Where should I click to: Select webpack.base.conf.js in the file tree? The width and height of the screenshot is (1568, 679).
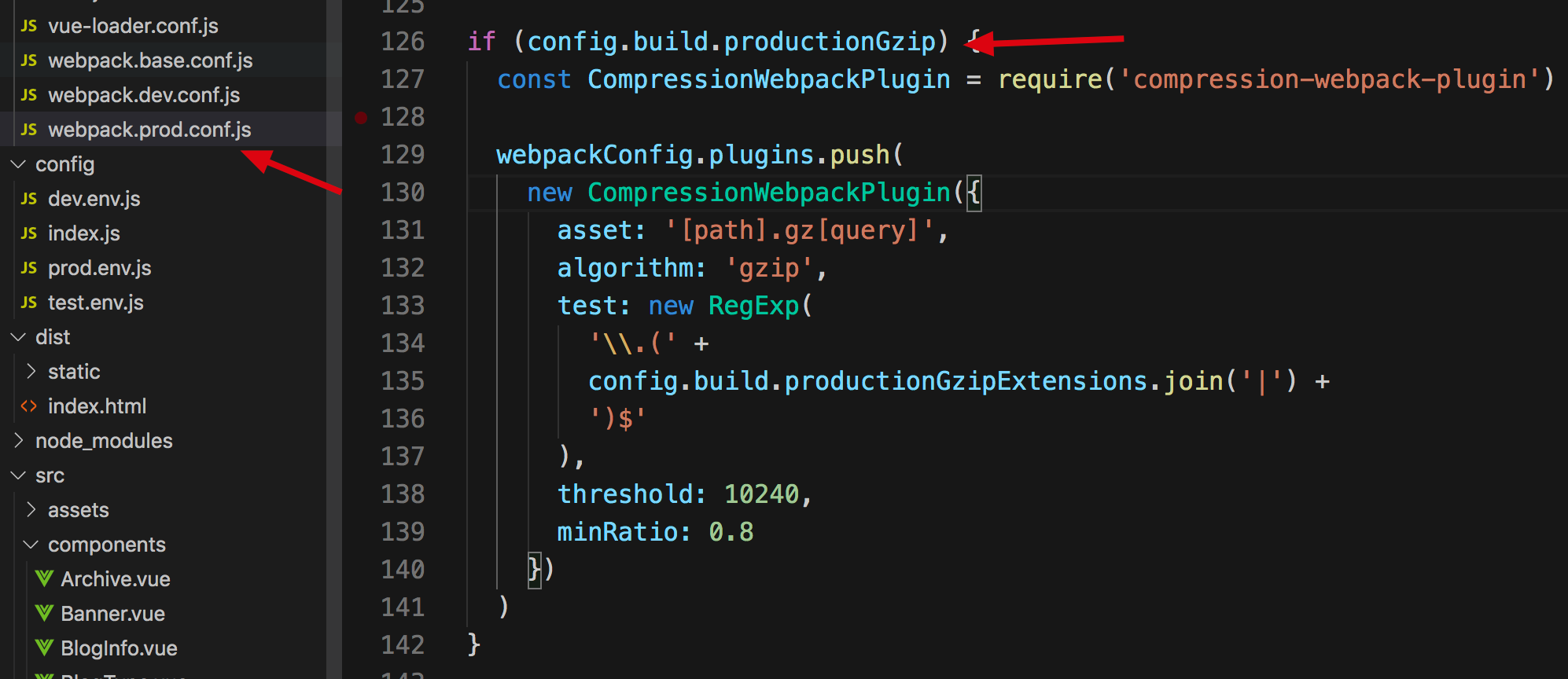tap(151, 60)
